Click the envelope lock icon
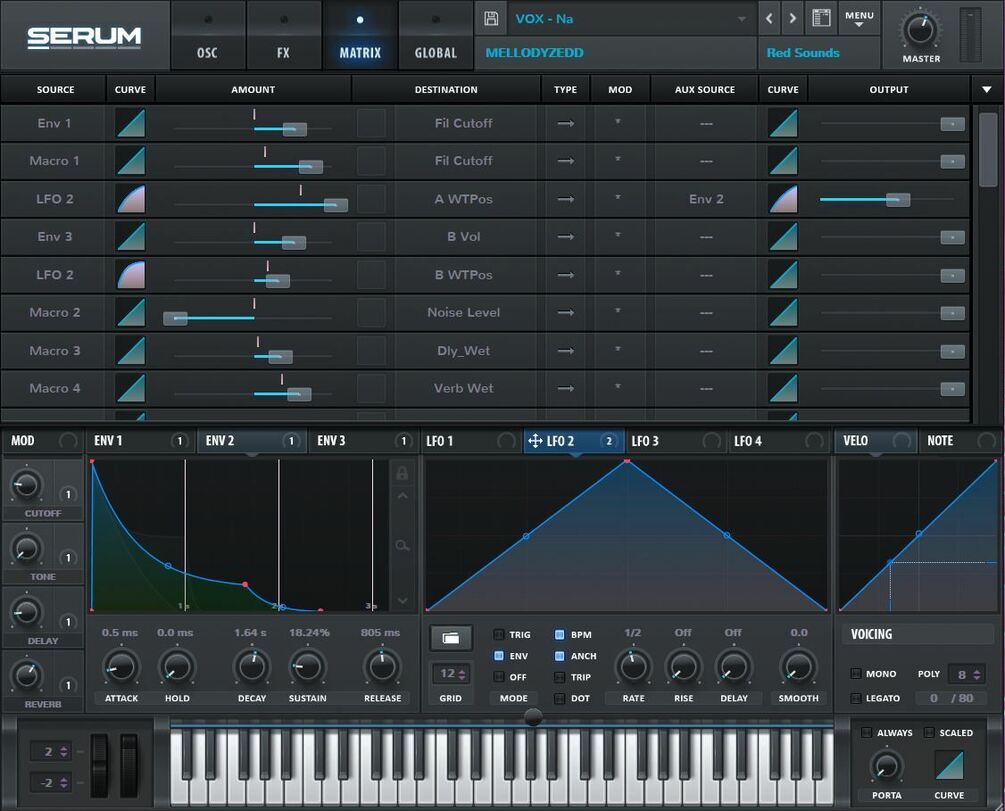 click(403, 473)
